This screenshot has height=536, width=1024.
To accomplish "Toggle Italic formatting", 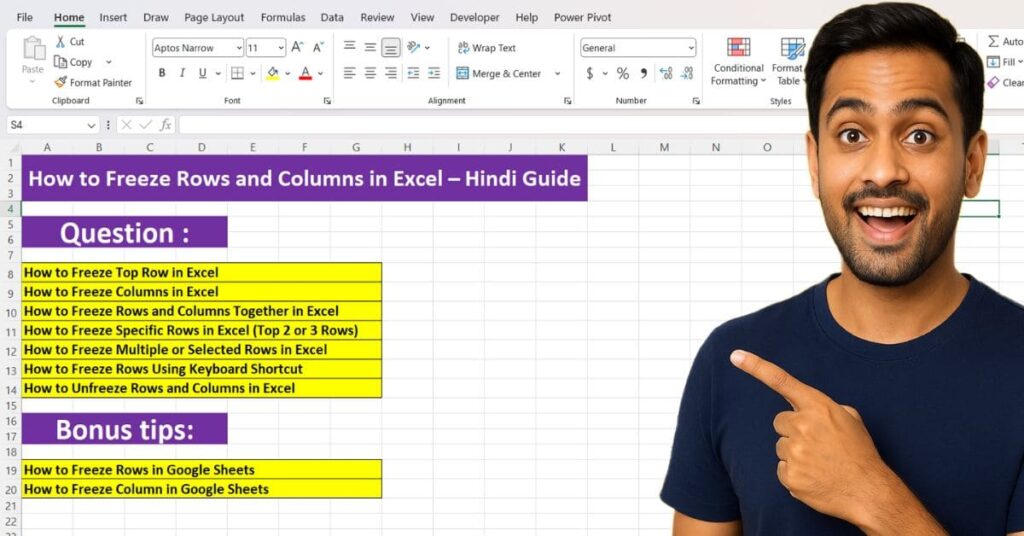I will 182,73.
